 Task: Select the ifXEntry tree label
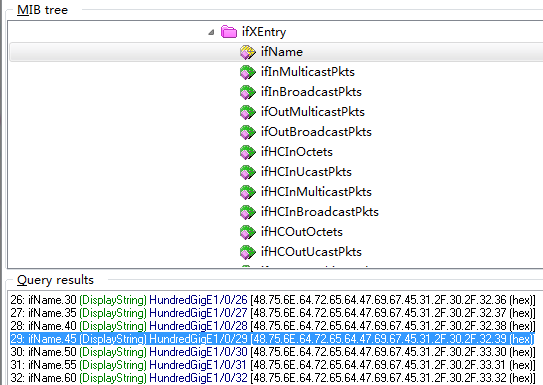click(264, 32)
